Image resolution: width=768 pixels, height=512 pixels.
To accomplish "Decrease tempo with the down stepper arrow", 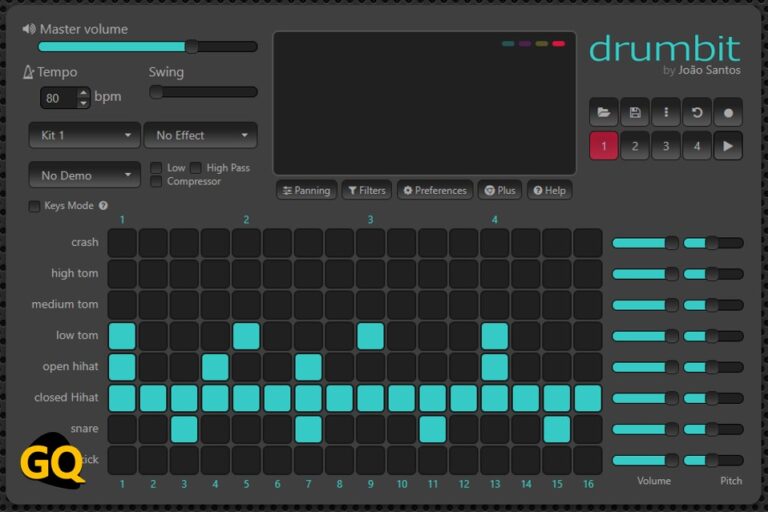I will pos(84,103).
